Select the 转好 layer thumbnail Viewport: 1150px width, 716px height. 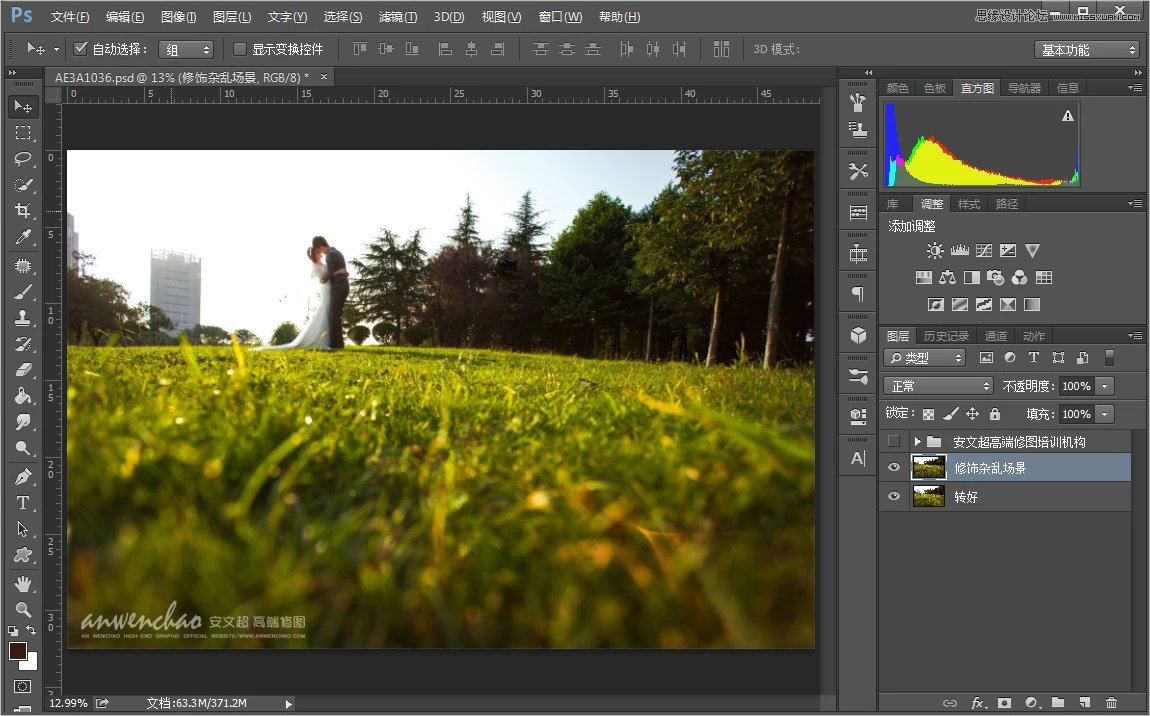(x=929, y=496)
